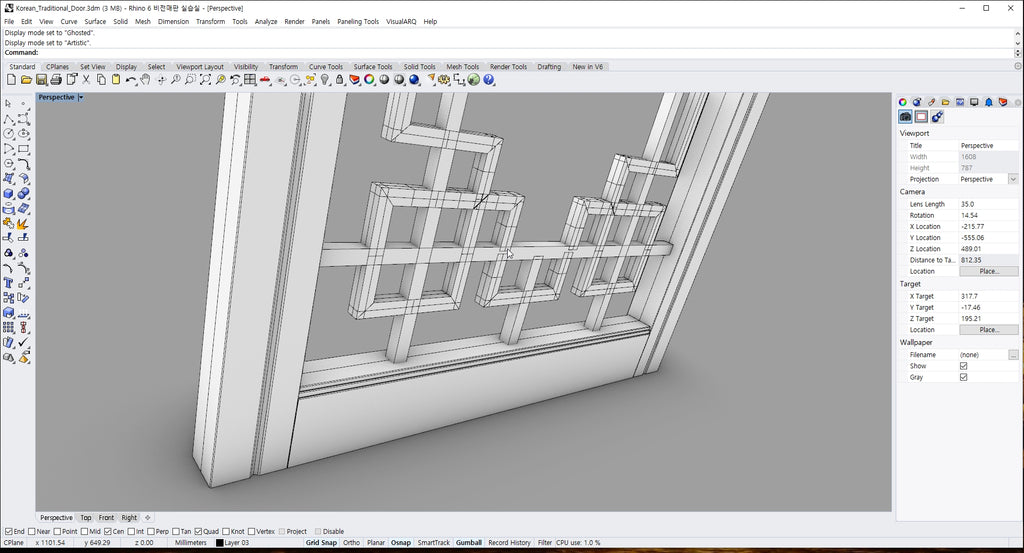
Task: Open the Help question mark icon
Action: pos(489,80)
